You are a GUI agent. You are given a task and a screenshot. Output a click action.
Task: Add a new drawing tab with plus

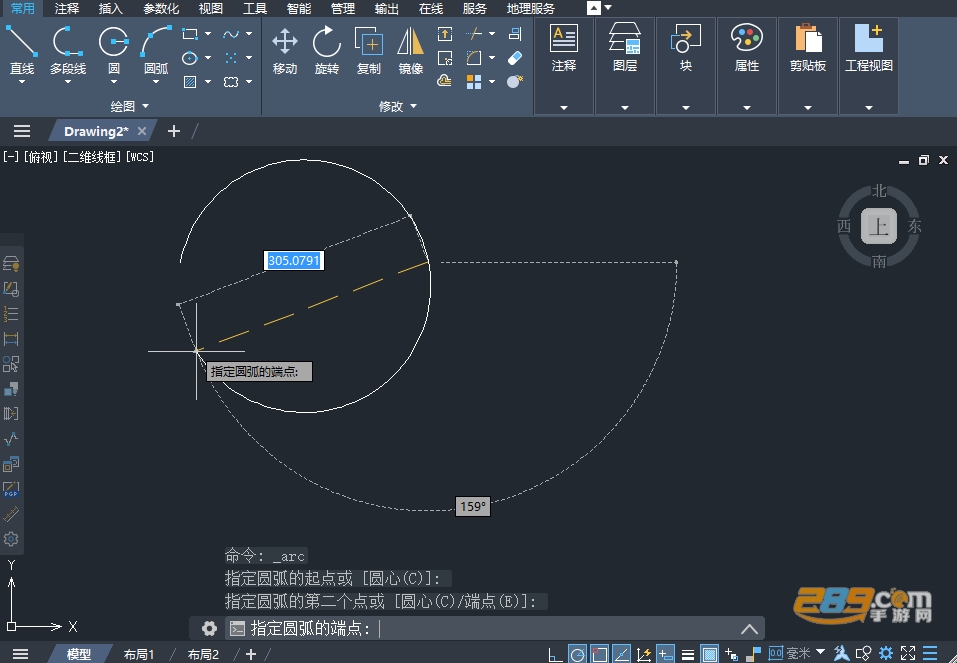174,131
